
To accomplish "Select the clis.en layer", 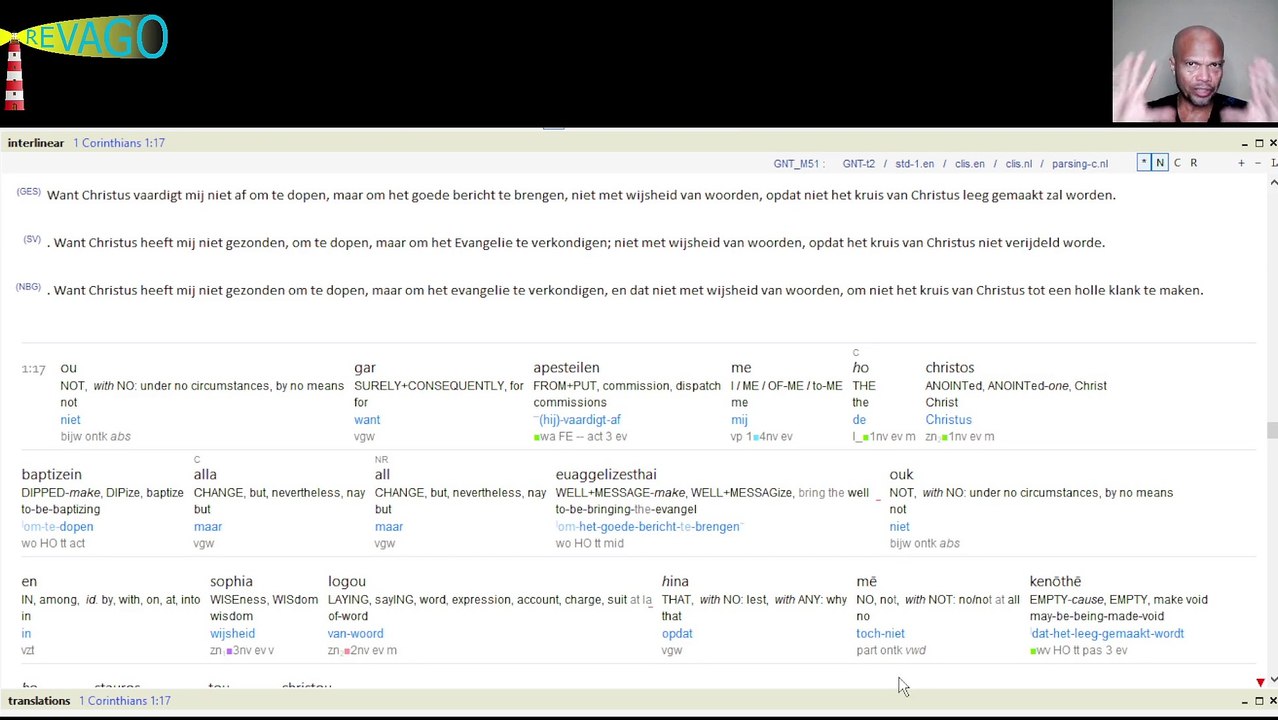I will [x=969, y=164].
